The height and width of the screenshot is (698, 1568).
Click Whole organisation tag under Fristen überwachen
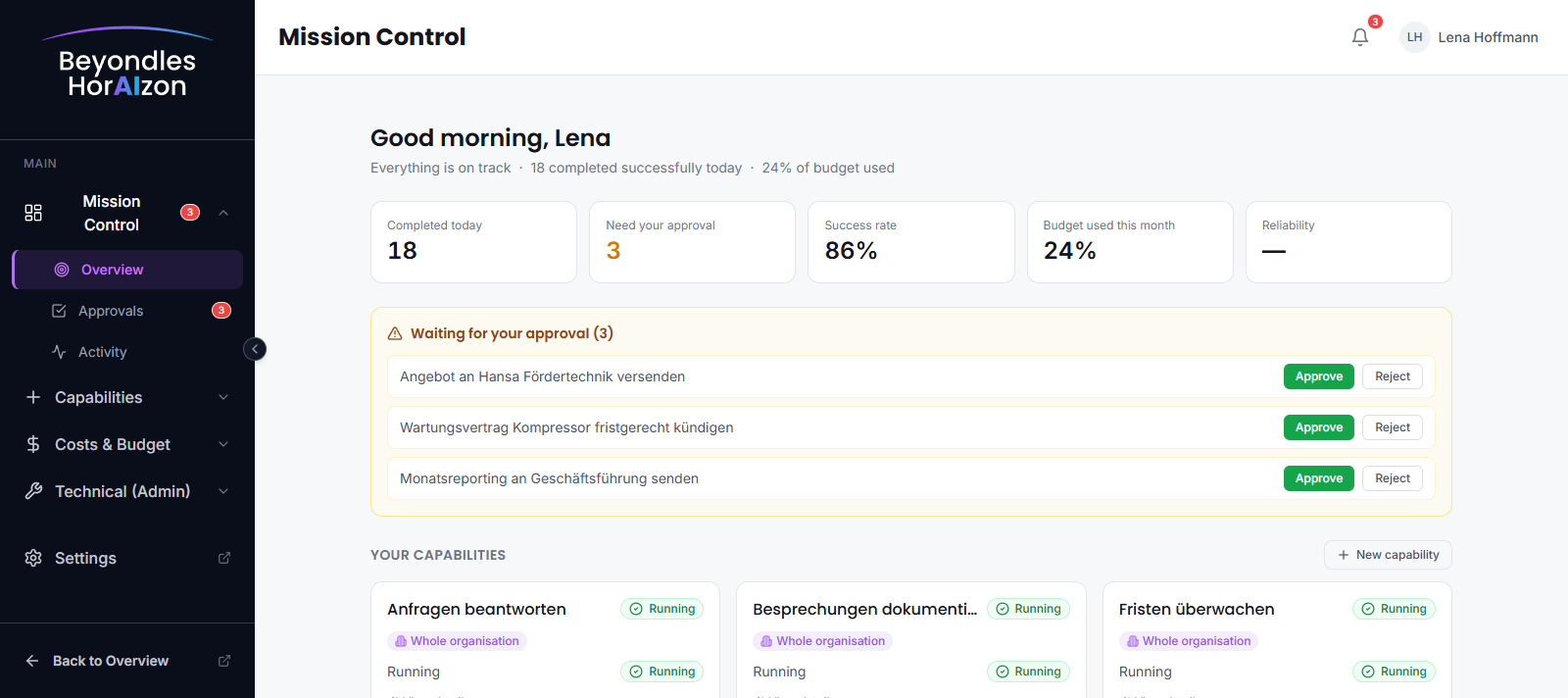tap(1189, 641)
